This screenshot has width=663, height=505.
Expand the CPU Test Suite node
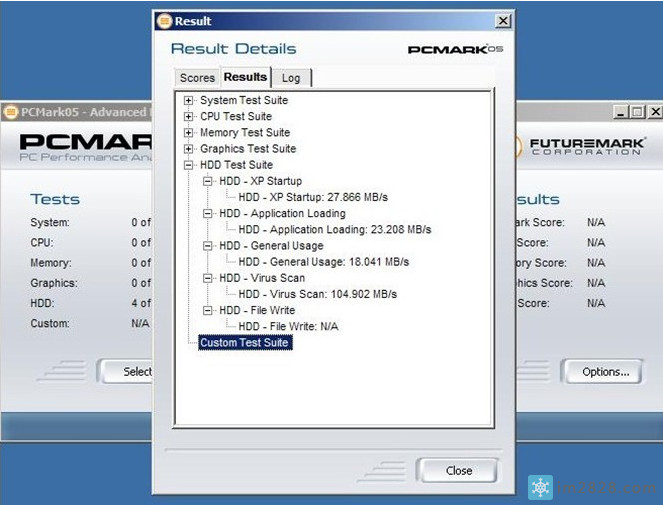coord(189,117)
